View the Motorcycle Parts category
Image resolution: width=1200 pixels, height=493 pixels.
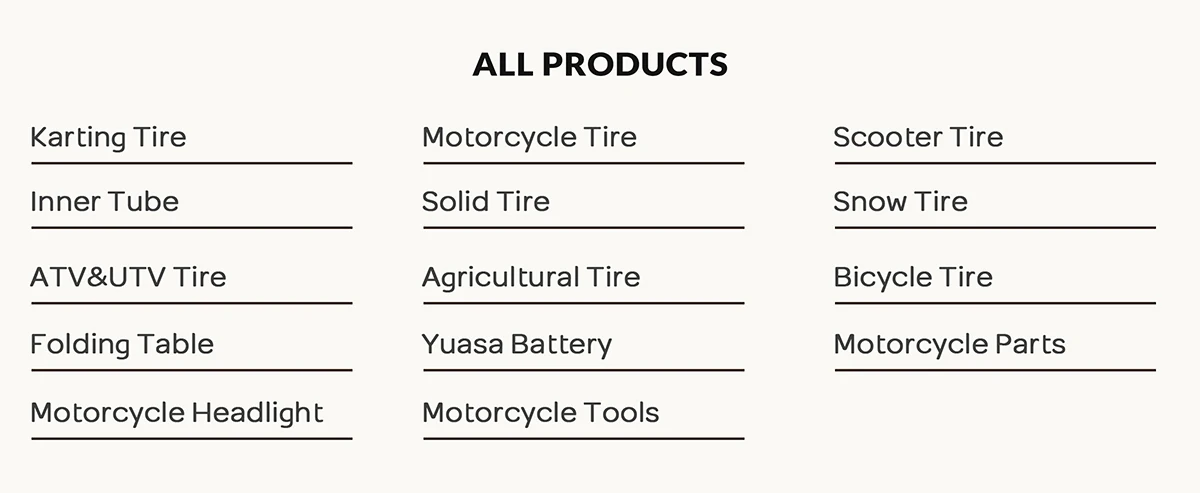949,345
